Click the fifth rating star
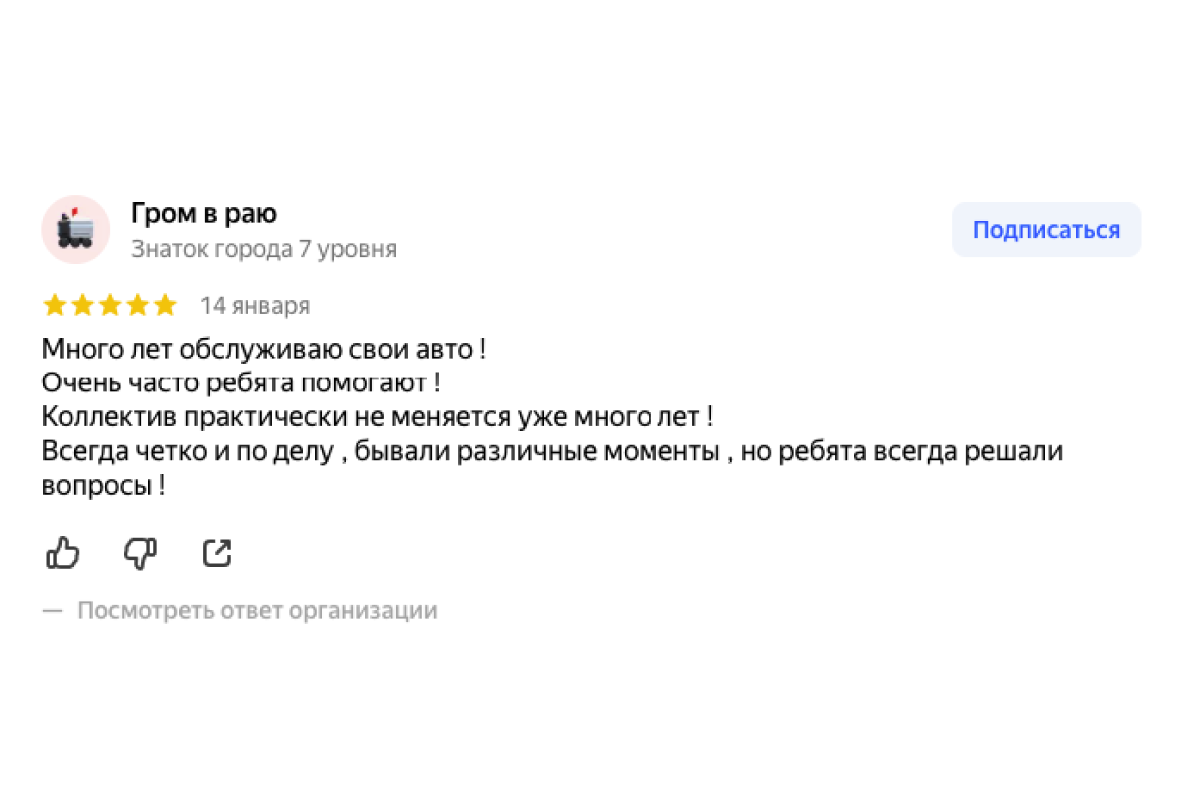 pos(164,305)
